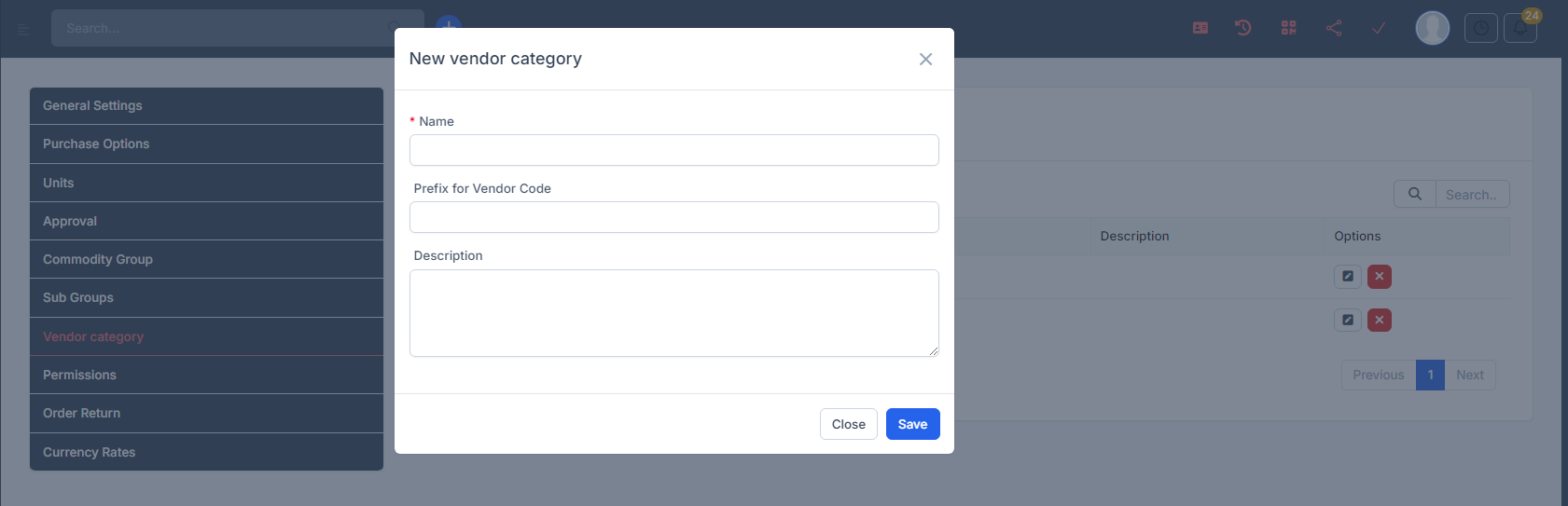This screenshot has height=506, width=1568.
Task: Close the New vendor category dialog with X
Action: (925, 60)
